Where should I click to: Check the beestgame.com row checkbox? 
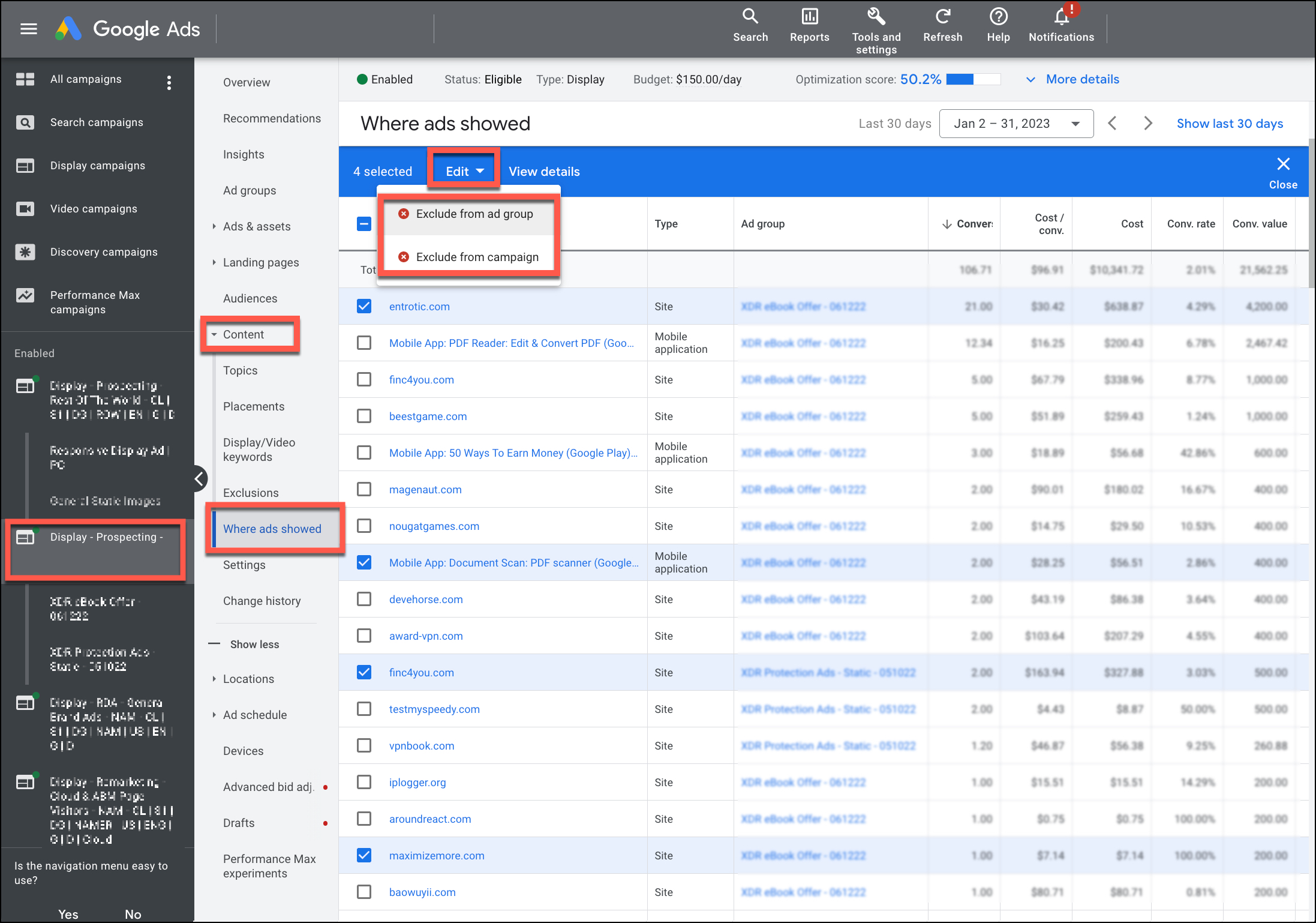point(364,416)
